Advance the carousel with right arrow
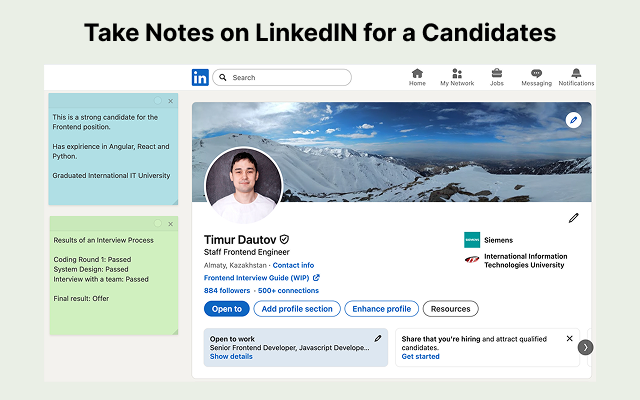Screen dimensions: 640x400 [585, 347]
